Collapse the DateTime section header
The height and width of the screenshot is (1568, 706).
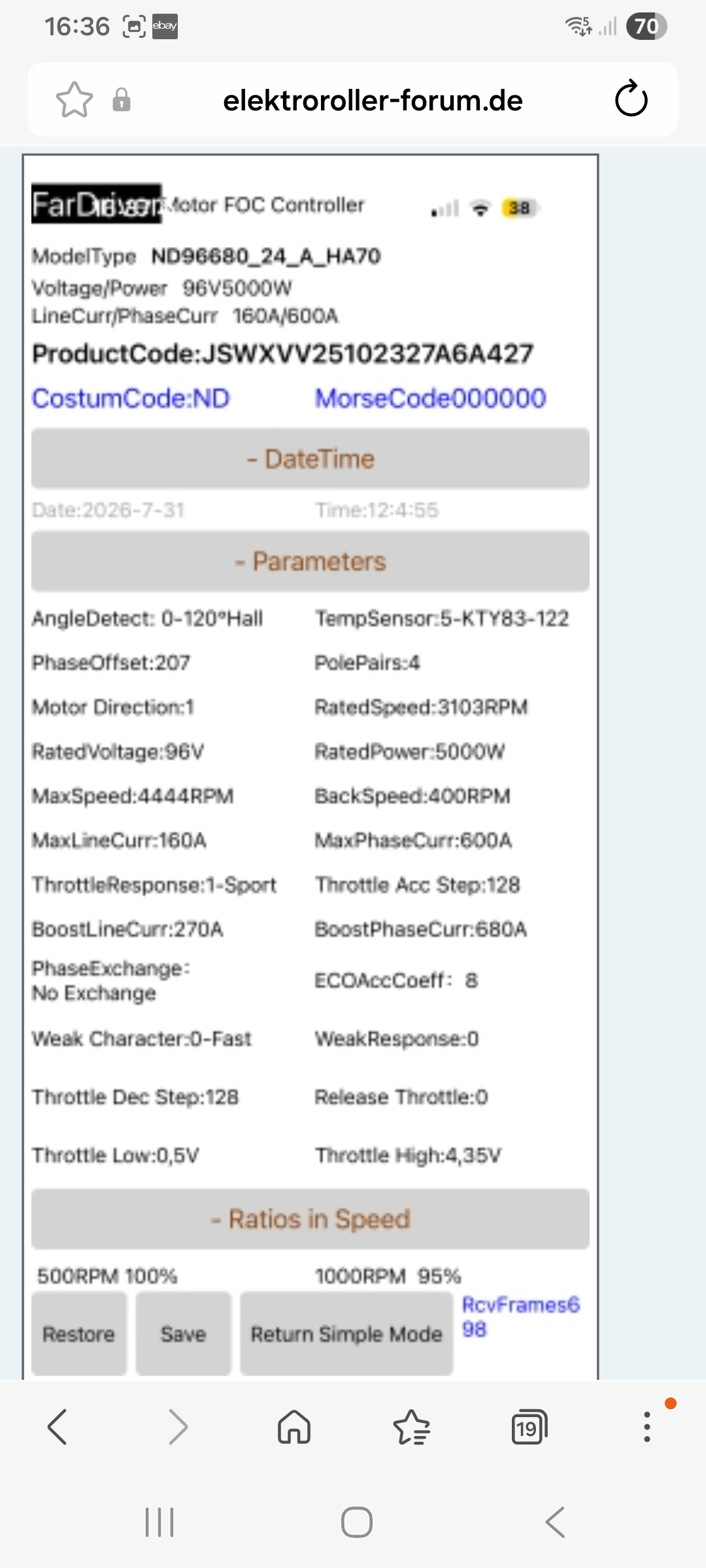click(311, 459)
